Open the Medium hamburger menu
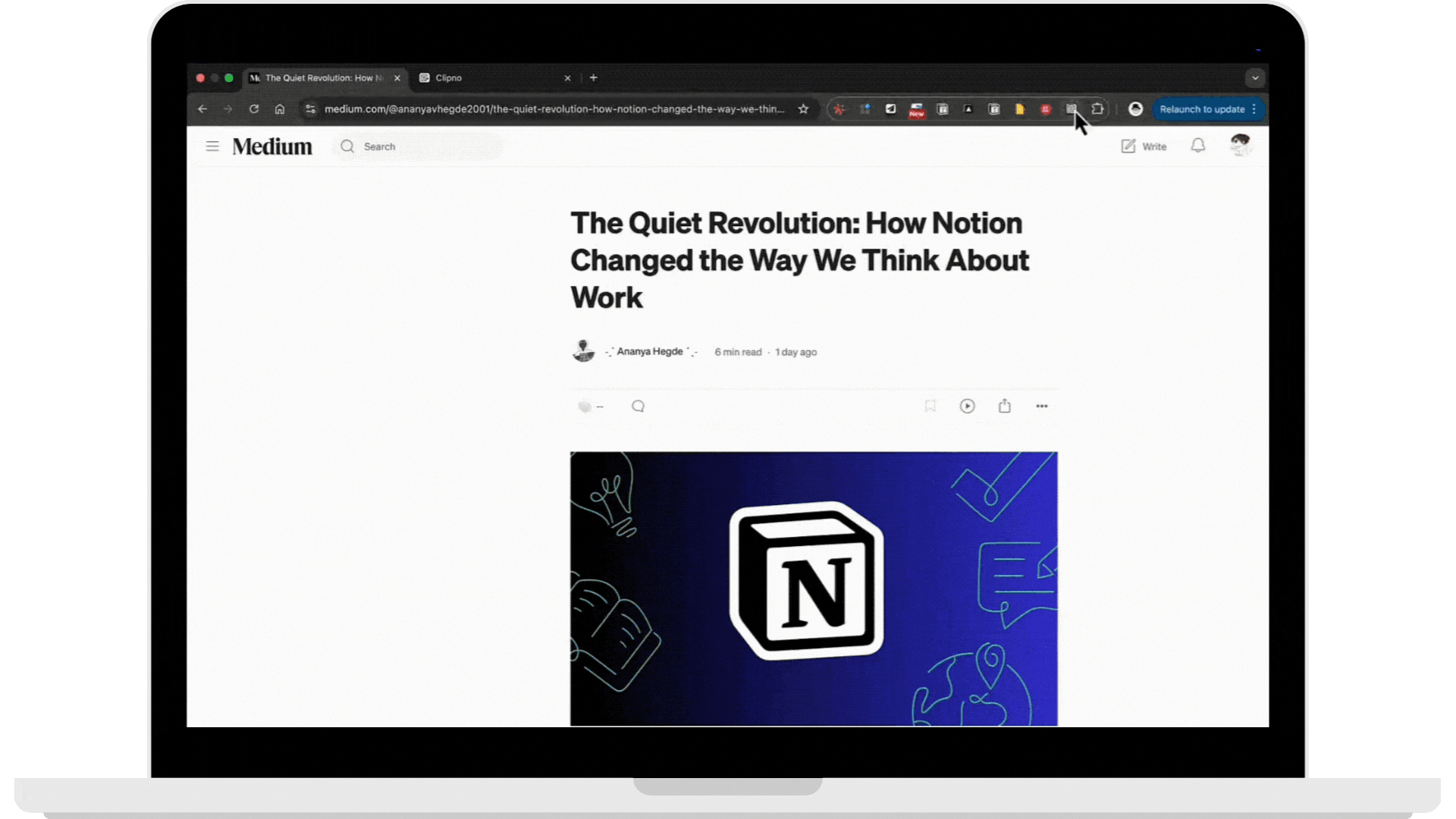This screenshot has height=819, width=1456. [x=212, y=146]
